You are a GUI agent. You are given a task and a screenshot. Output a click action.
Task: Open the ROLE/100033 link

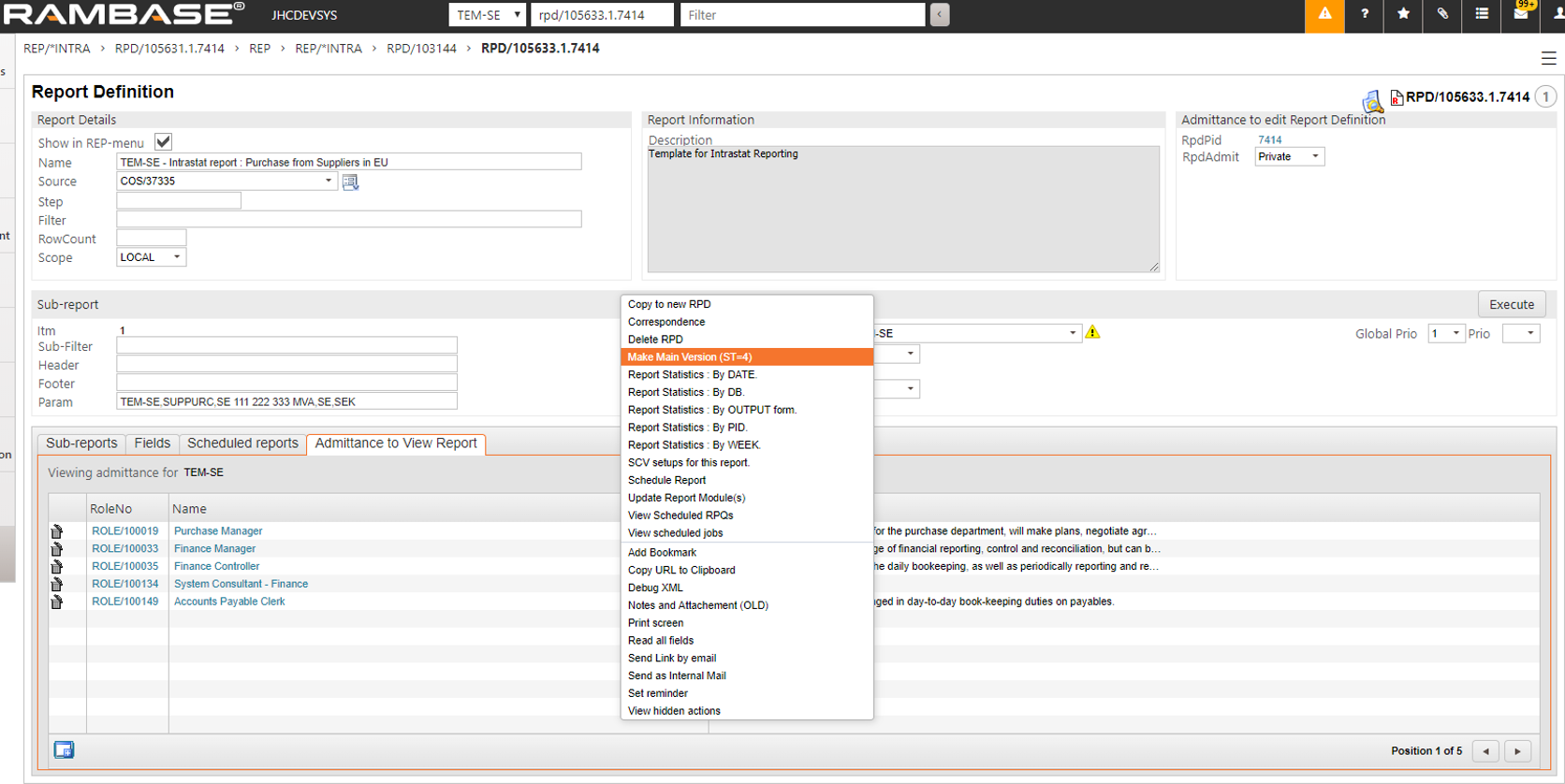[124, 549]
